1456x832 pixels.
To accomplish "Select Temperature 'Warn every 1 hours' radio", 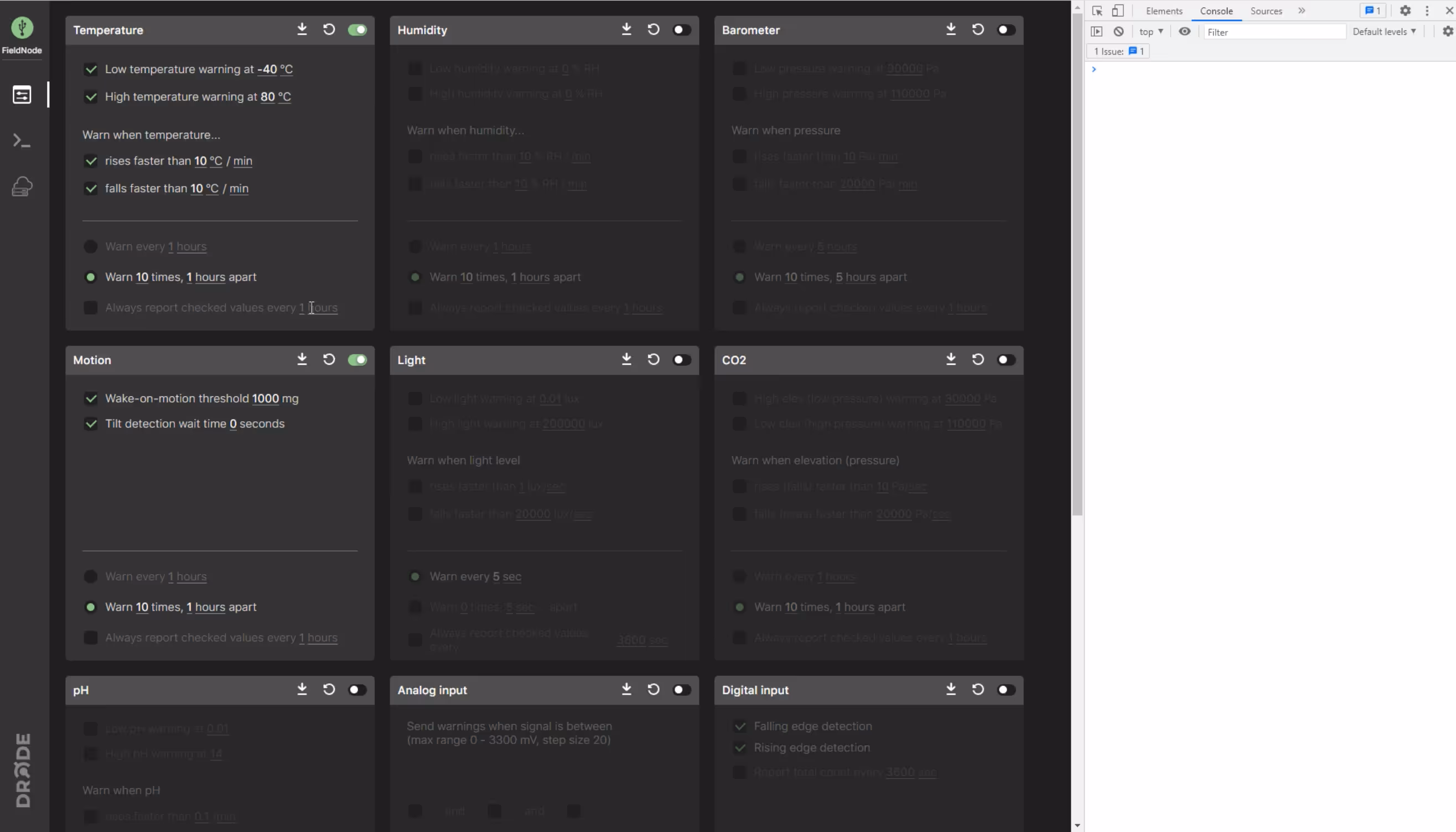I will point(90,246).
